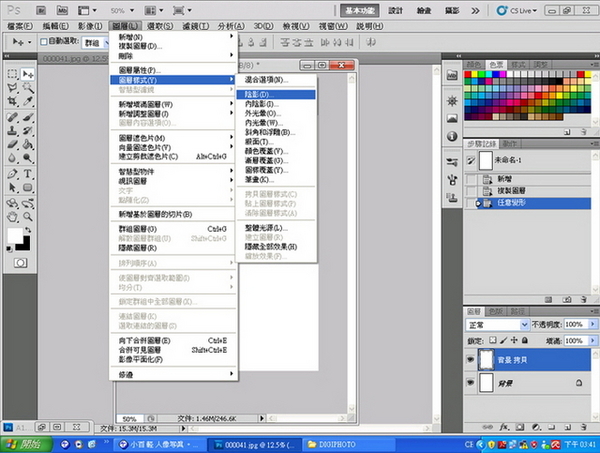Open the 000041.jpg taskbar button
Screen dimensions: 600x453
point(254,445)
